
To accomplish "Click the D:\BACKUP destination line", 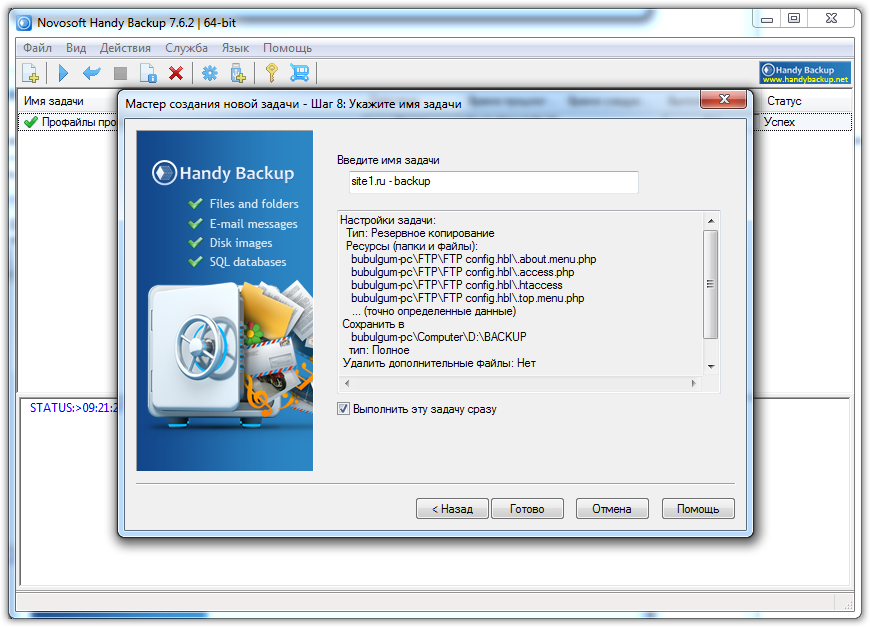I will [439, 337].
